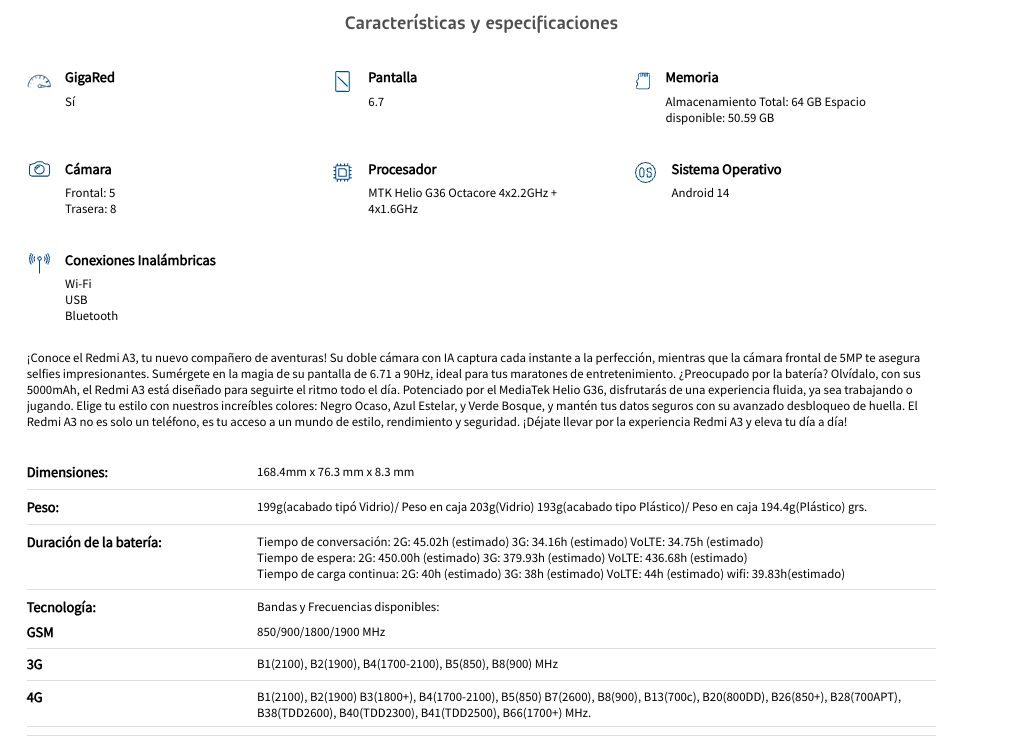Select the Características y especificaciones heading
Viewport: 1035px width, 756px height.
pos(481,23)
